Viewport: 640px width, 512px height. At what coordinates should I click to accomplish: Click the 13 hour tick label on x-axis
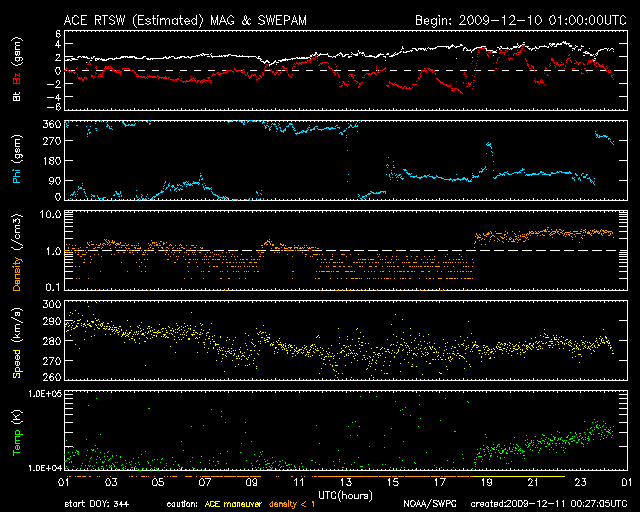pos(345,482)
